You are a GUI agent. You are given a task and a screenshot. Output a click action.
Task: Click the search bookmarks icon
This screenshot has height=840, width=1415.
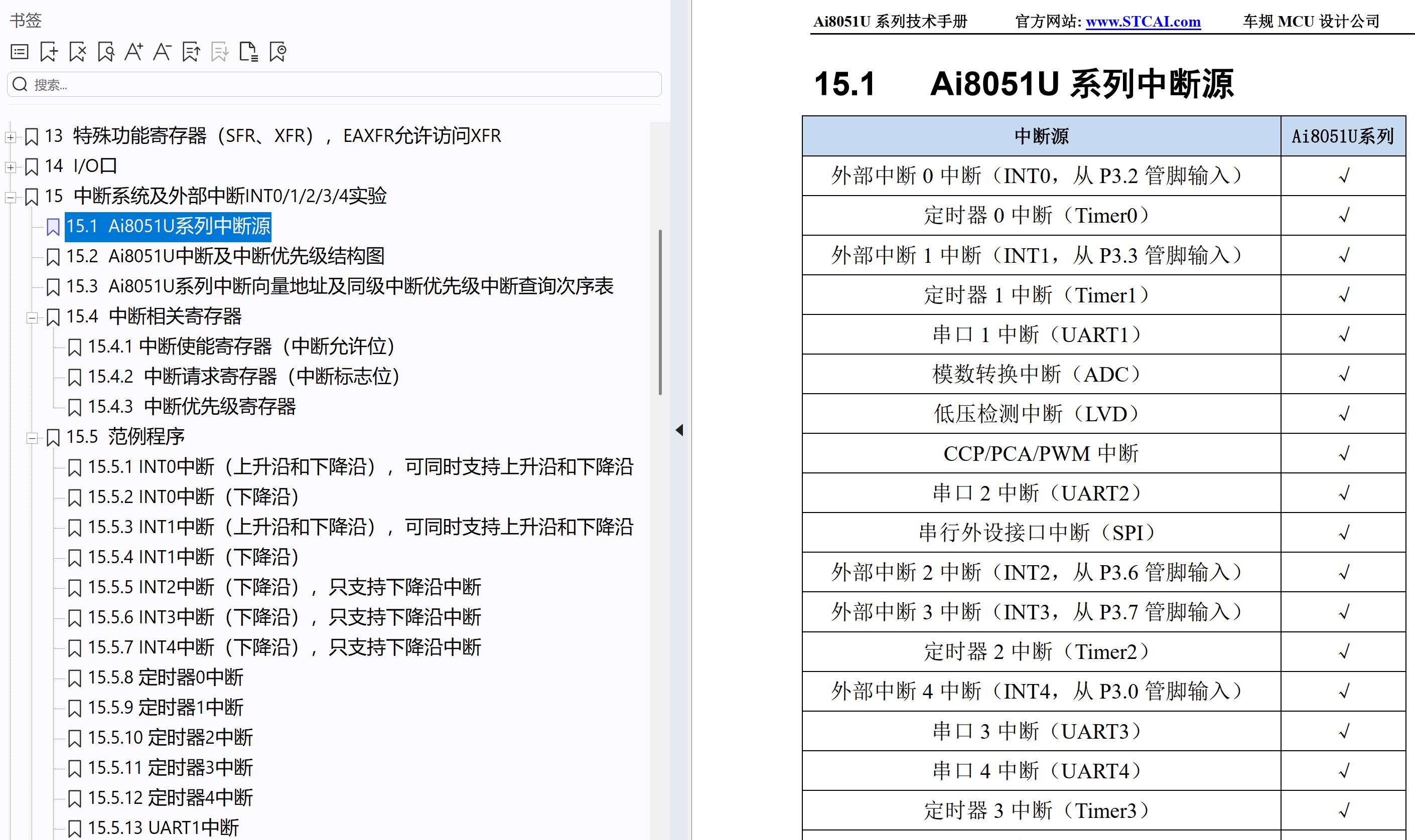(x=106, y=52)
